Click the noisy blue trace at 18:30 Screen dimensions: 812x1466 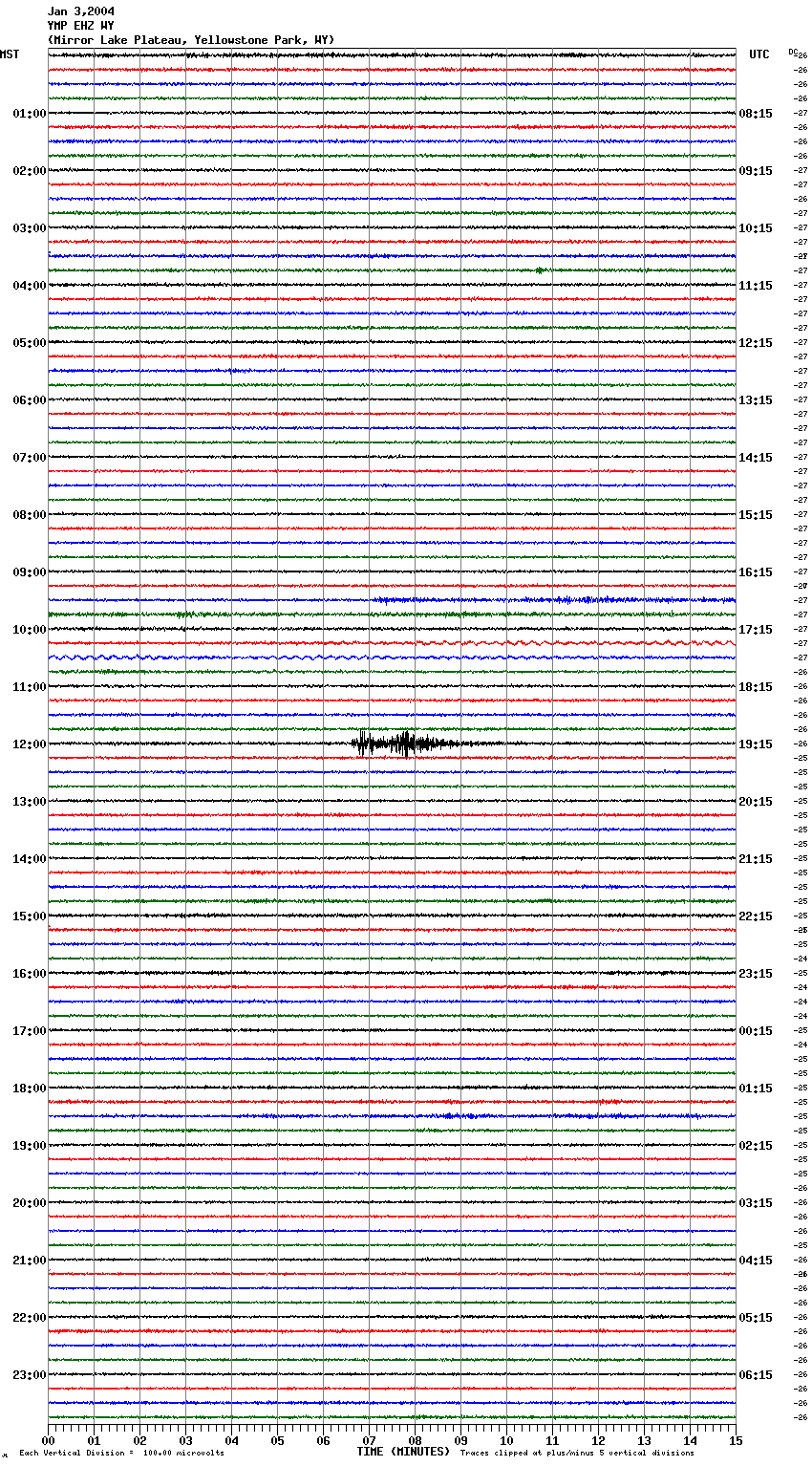pos(392,1116)
